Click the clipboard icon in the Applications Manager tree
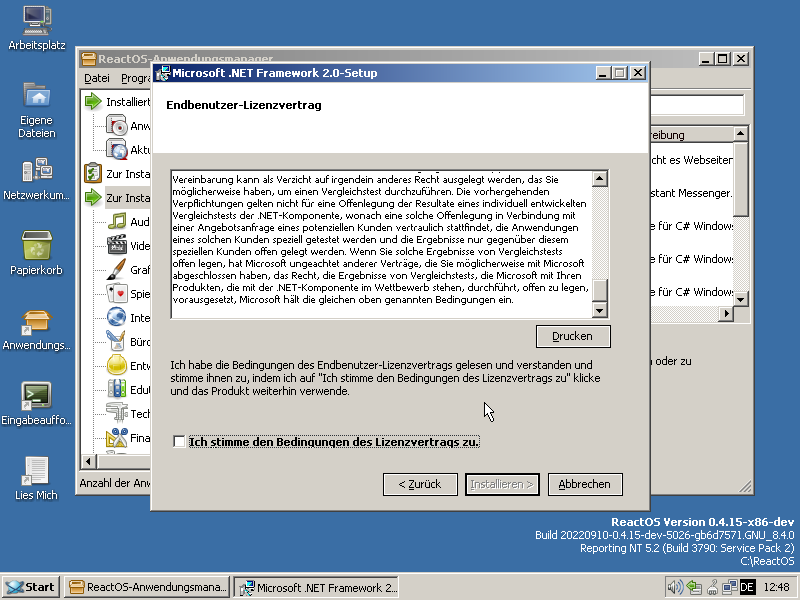Viewport: 800px width, 600px height. 93,173
